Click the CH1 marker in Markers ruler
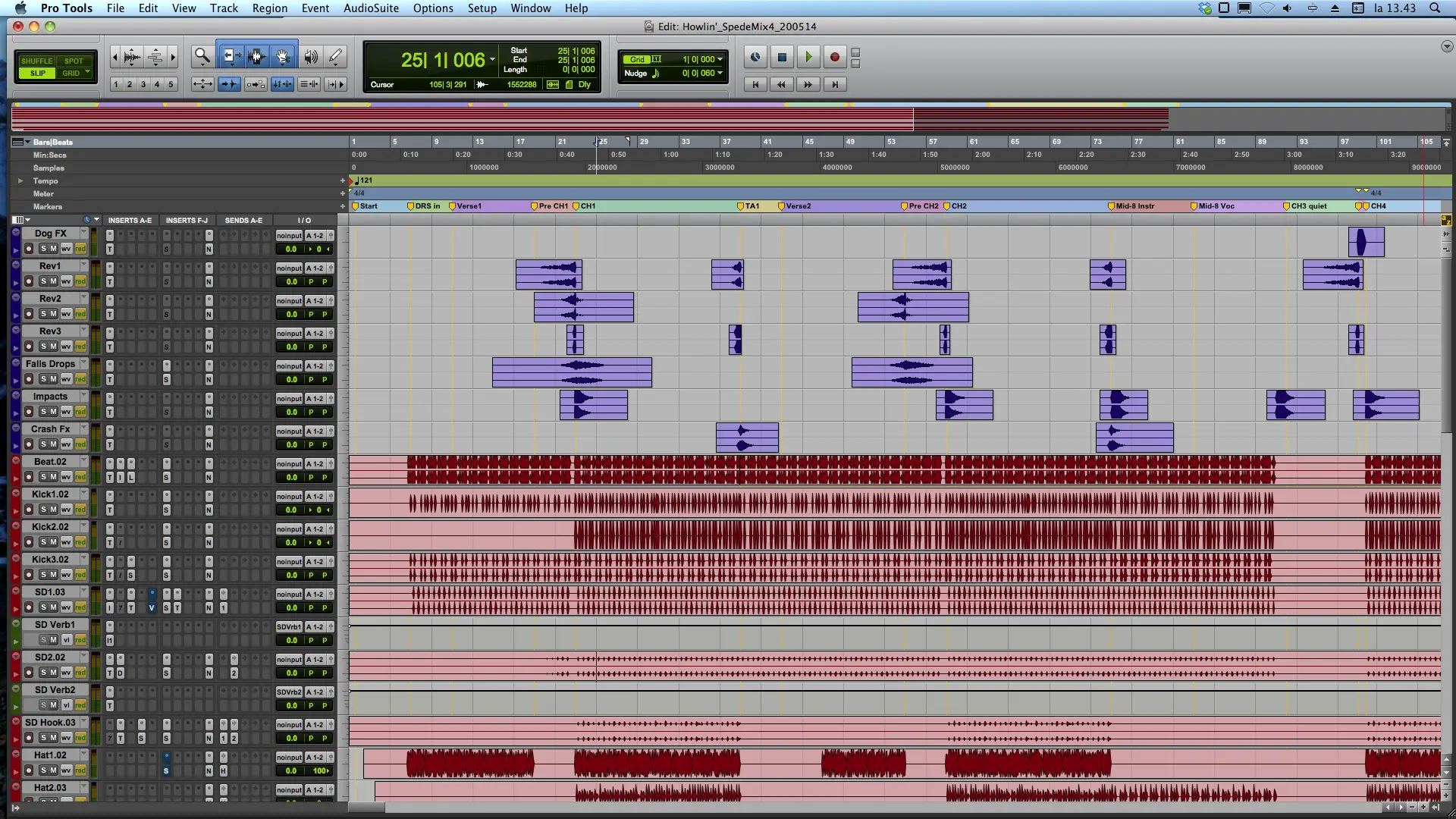 584,206
